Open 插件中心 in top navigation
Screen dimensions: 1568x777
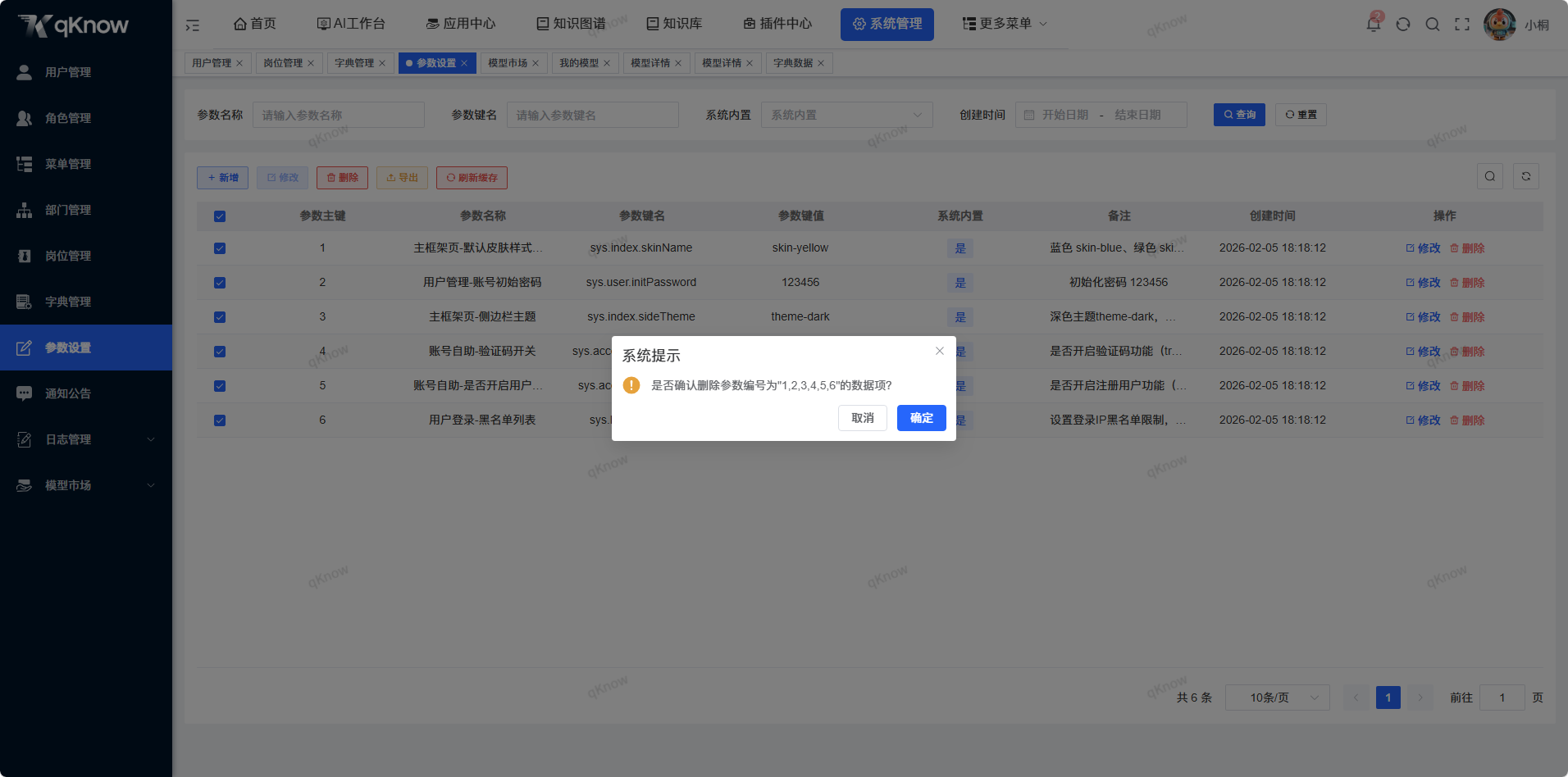coord(777,24)
